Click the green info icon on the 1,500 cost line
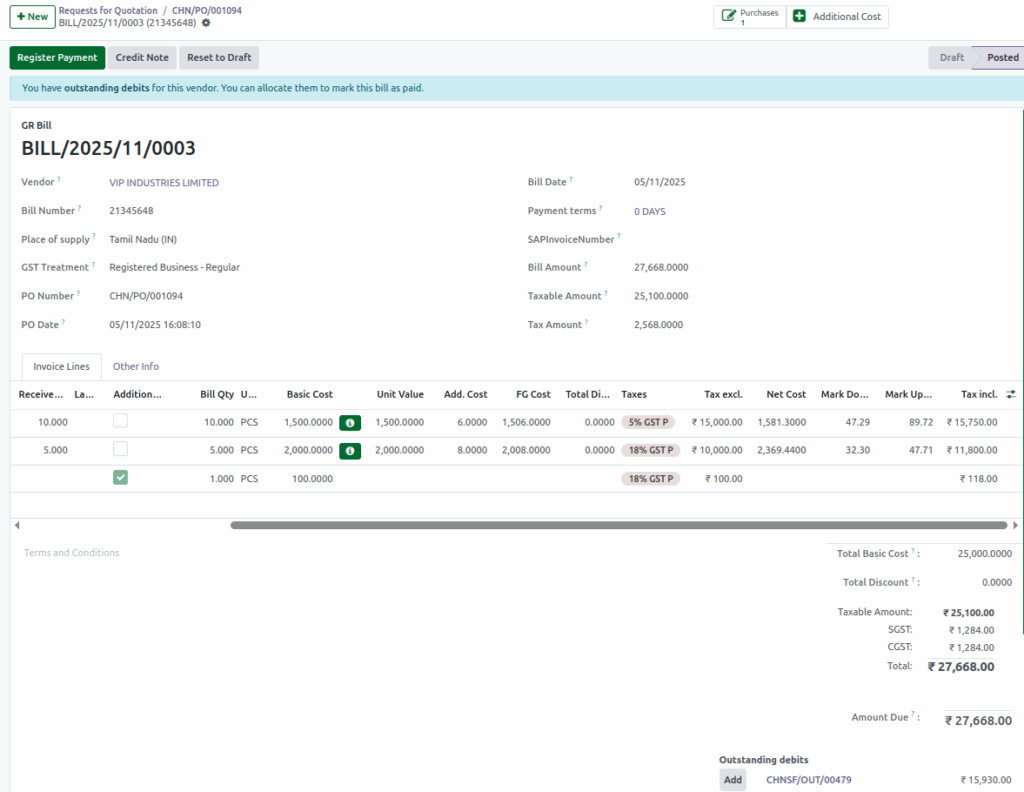The image size is (1024, 792). click(x=349, y=422)
